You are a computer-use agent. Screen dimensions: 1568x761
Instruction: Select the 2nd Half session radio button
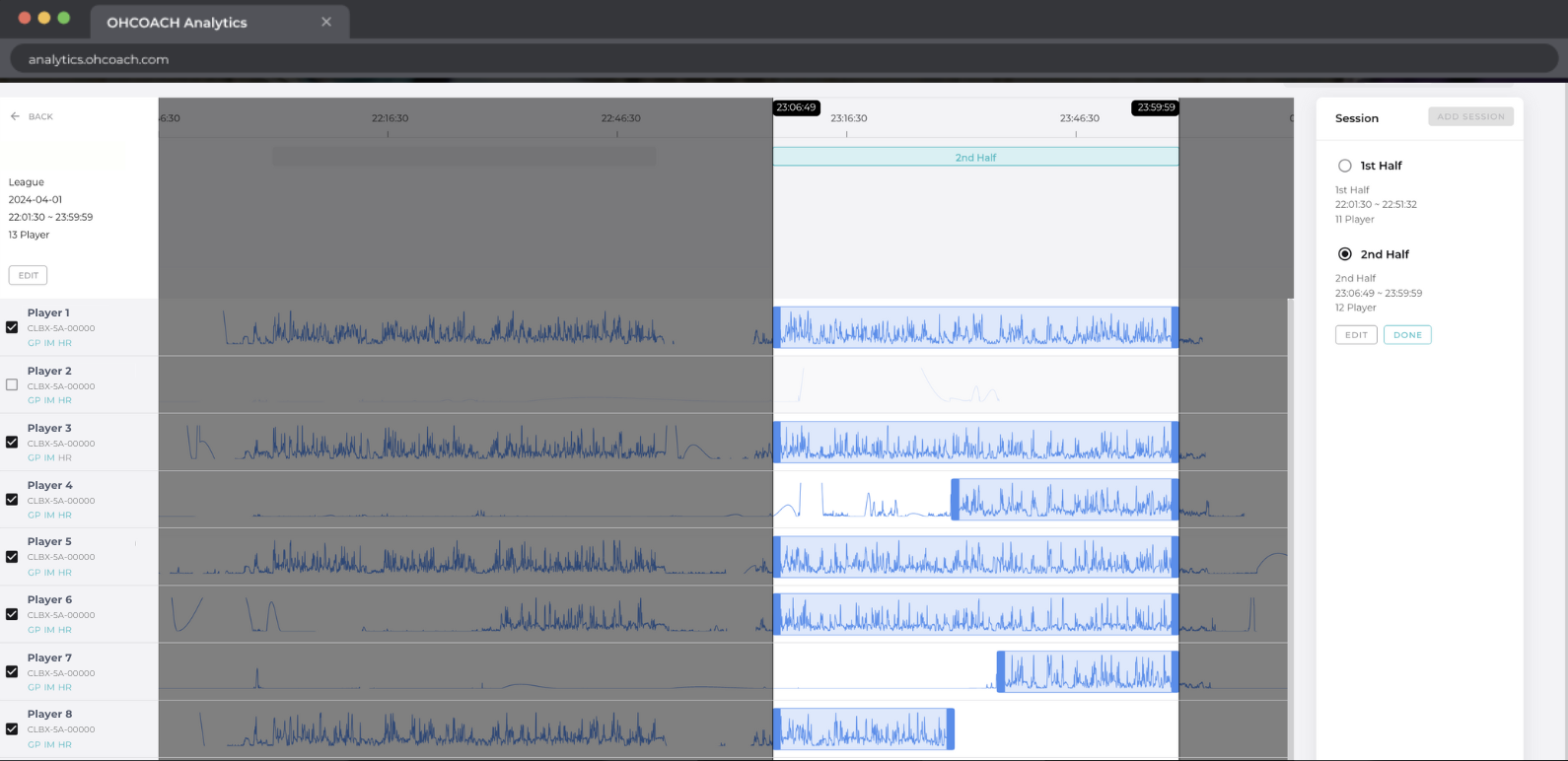tap(1345, 254)
